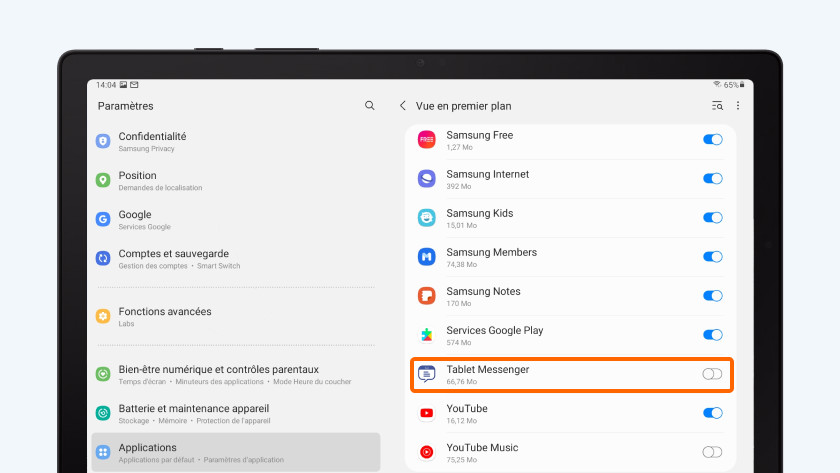Image resolution: width=840 pixels, height=473 pixels.
Task: Enable the YouTube Music toggle
Action: [712, 452]
